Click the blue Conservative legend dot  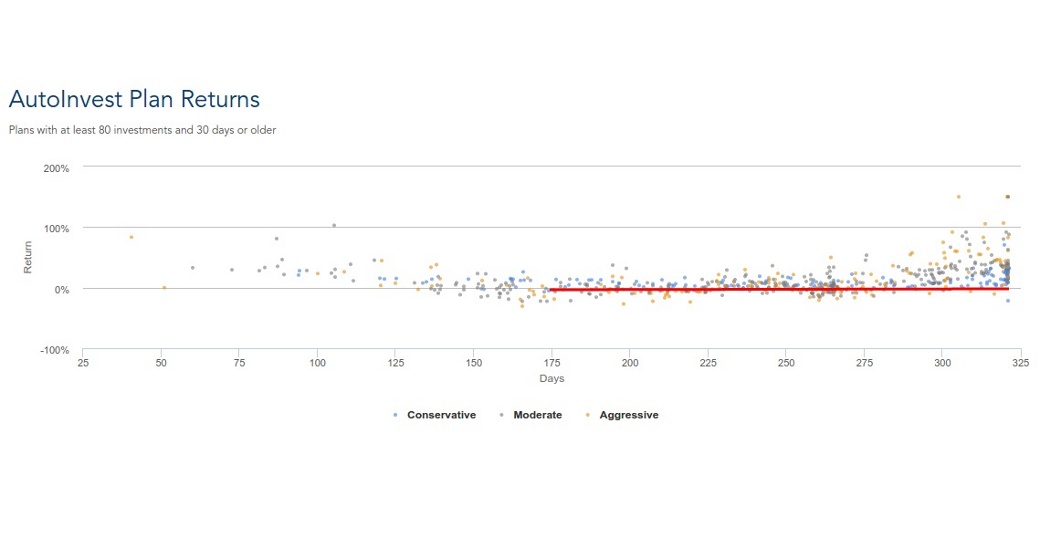point(395,415)
